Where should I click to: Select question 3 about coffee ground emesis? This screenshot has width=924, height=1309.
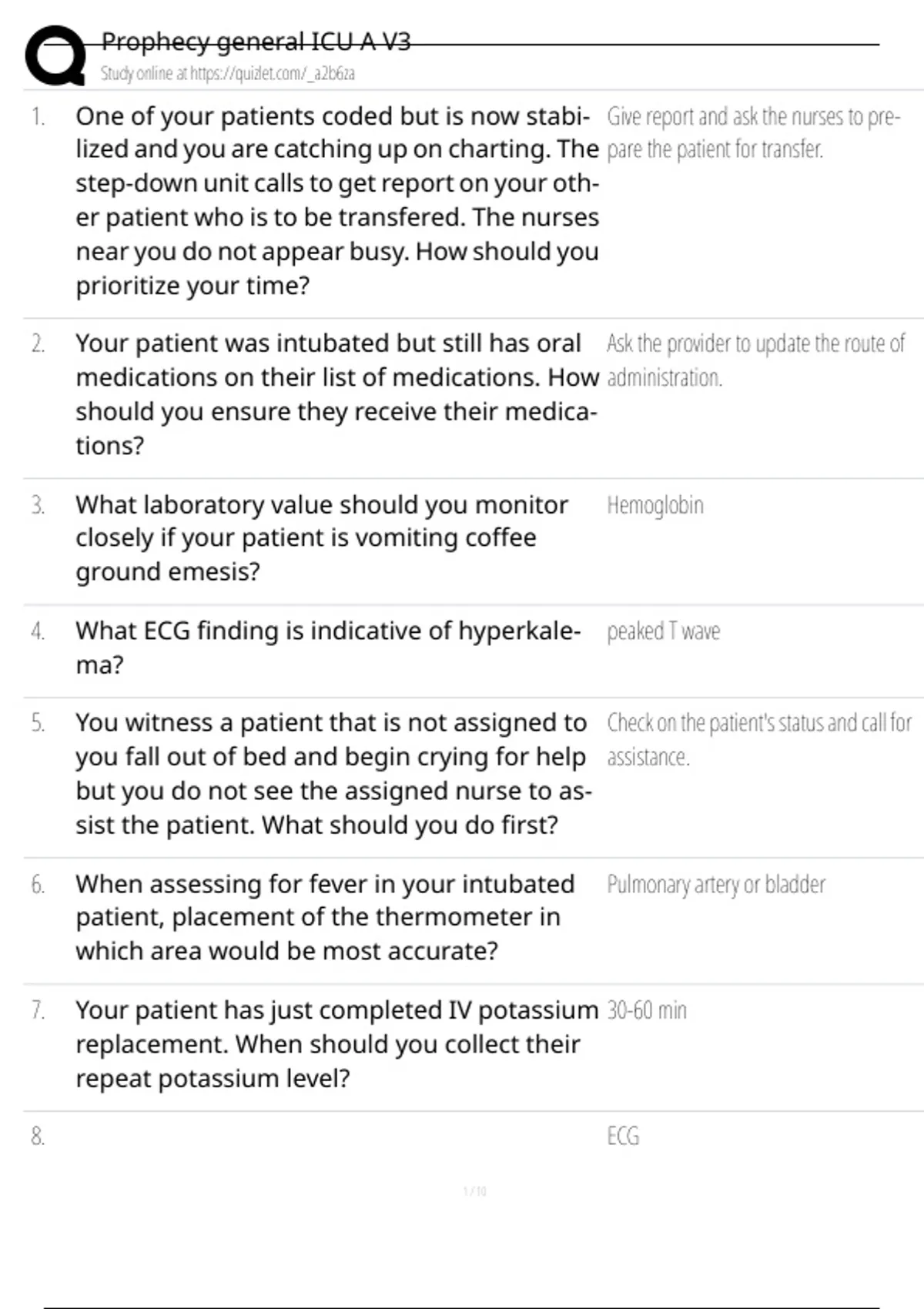(x=321, y=538)
